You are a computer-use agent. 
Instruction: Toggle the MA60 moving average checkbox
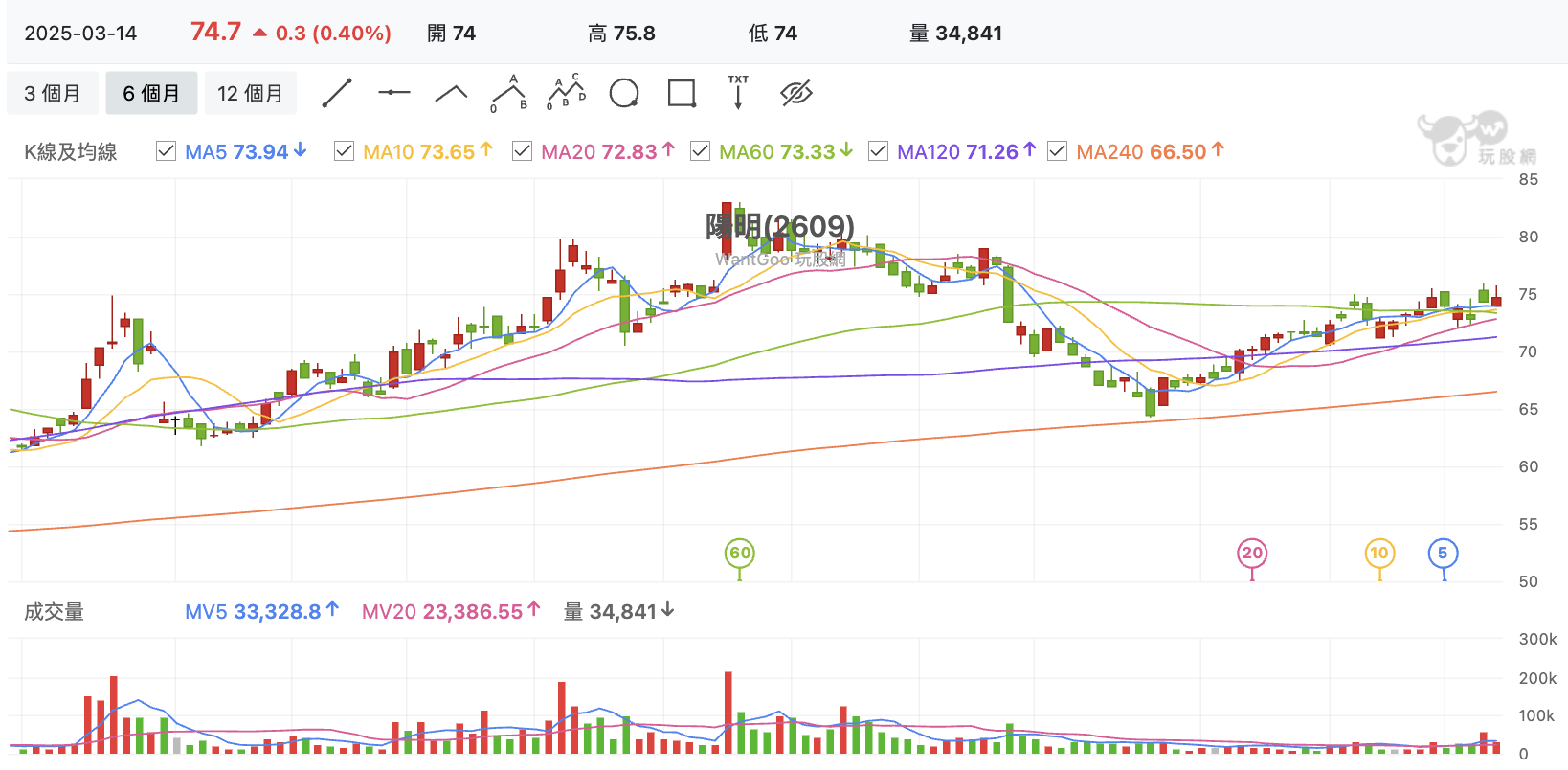click(700, 151)
